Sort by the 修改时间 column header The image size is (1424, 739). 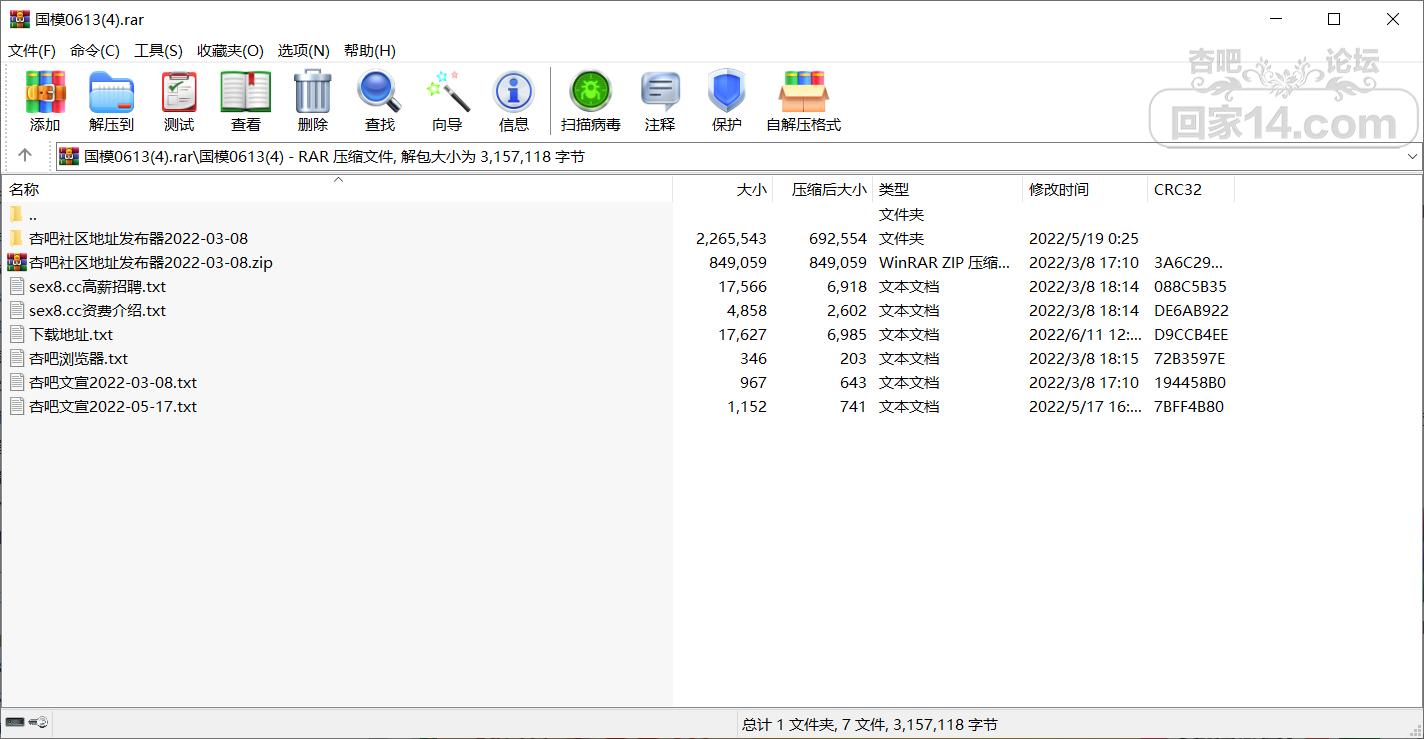pyautogui.click(x=1085, y=189)
